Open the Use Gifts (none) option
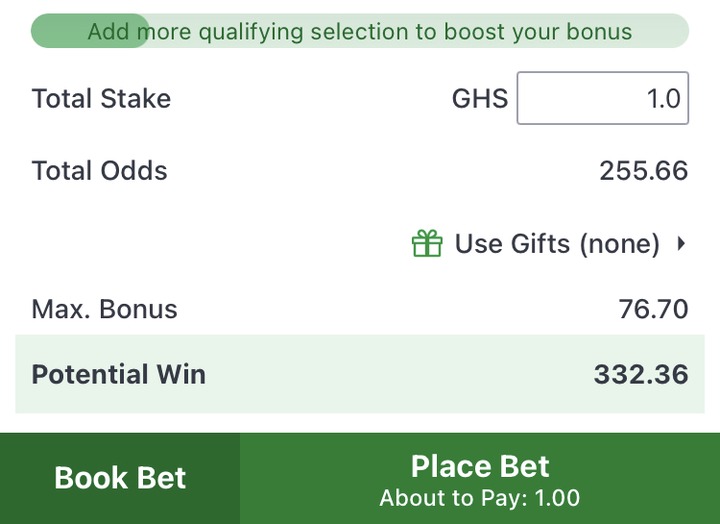The width and height of the screenshot is (720, 524). (556, 243)
